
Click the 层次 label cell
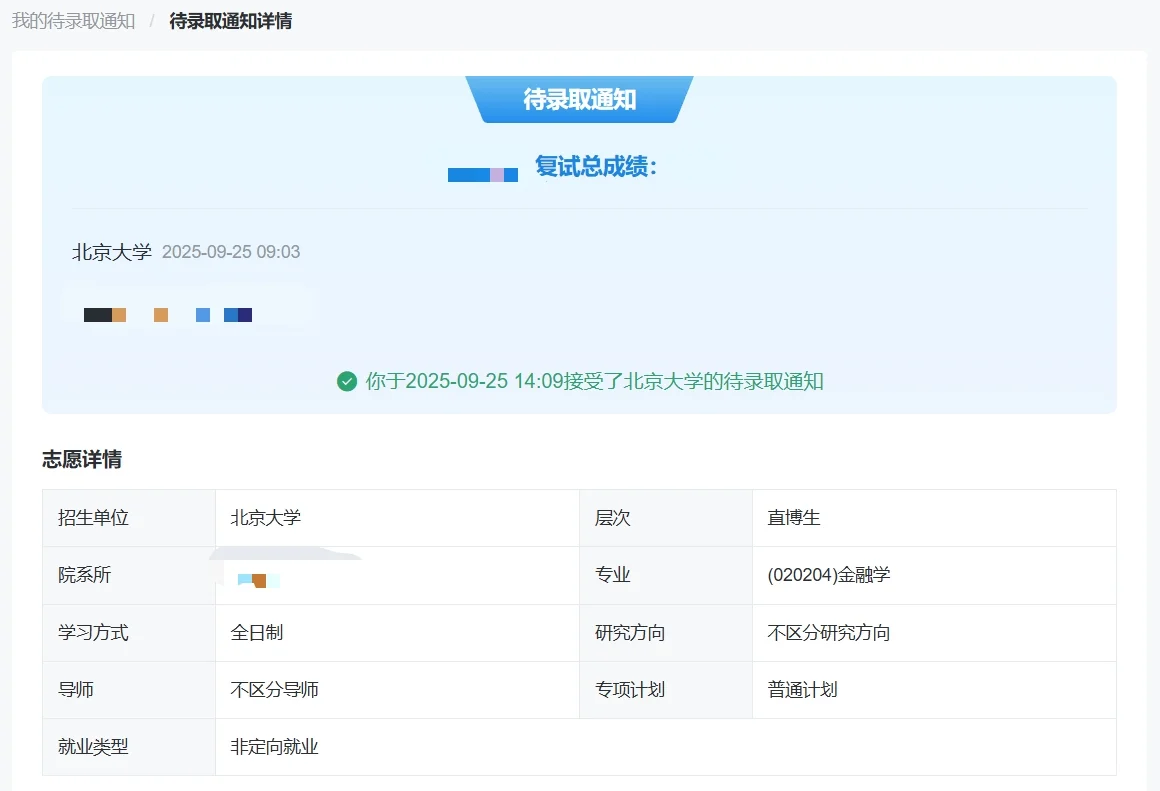tap(666, 518)
